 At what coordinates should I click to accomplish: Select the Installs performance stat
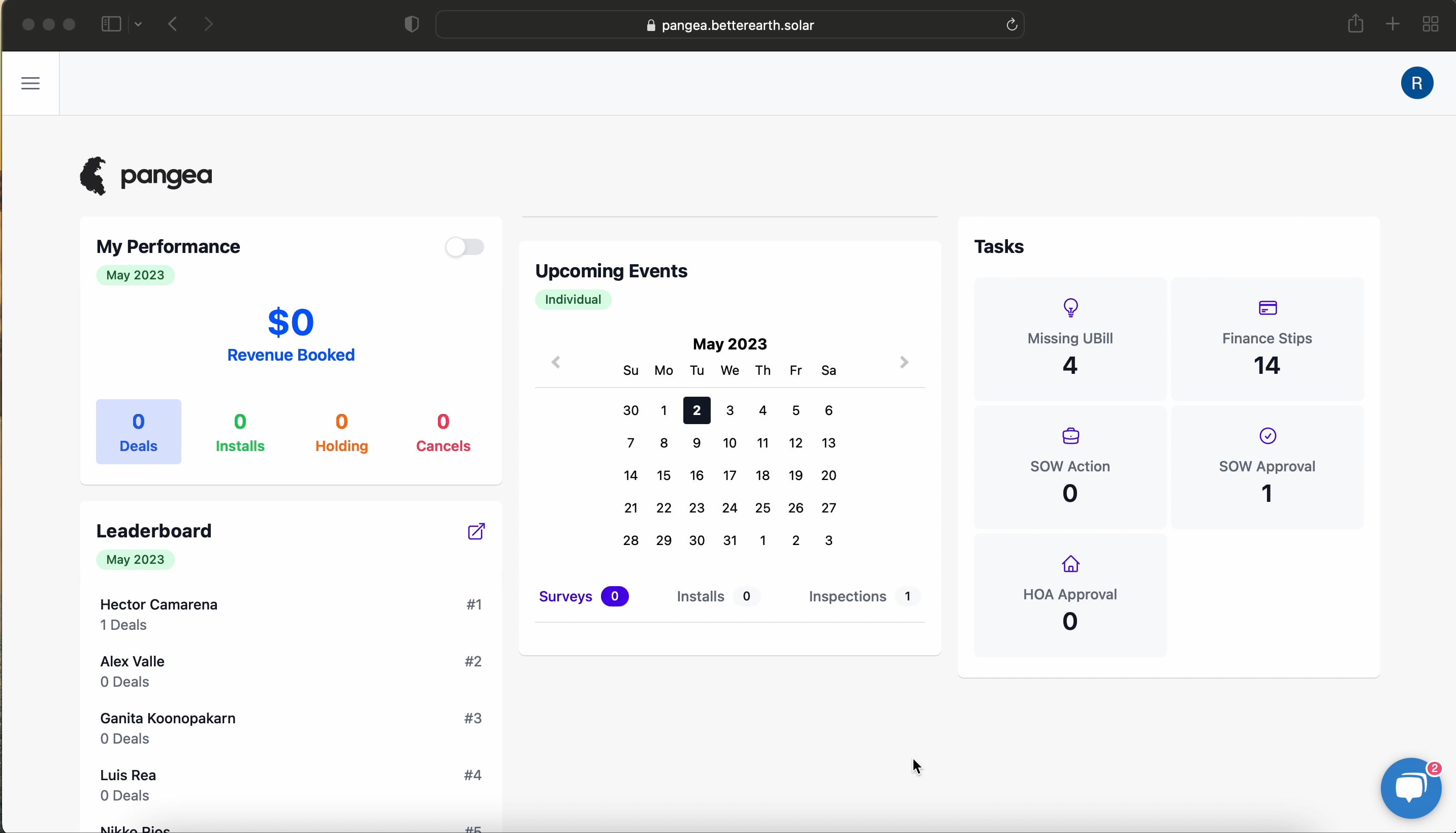(x=240, y=432)
